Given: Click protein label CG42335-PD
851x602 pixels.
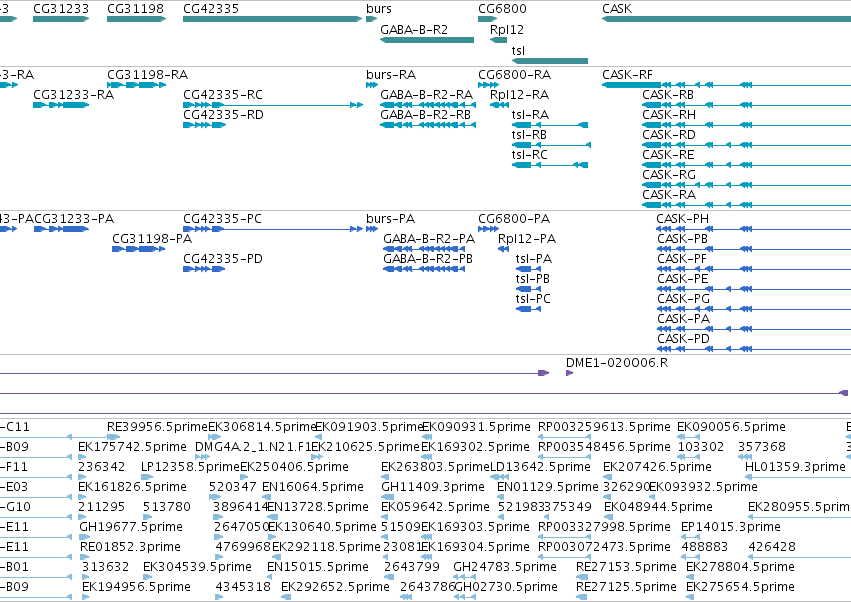Looking at the screenshot, I should pyautogui.click(x=223, y=259).
